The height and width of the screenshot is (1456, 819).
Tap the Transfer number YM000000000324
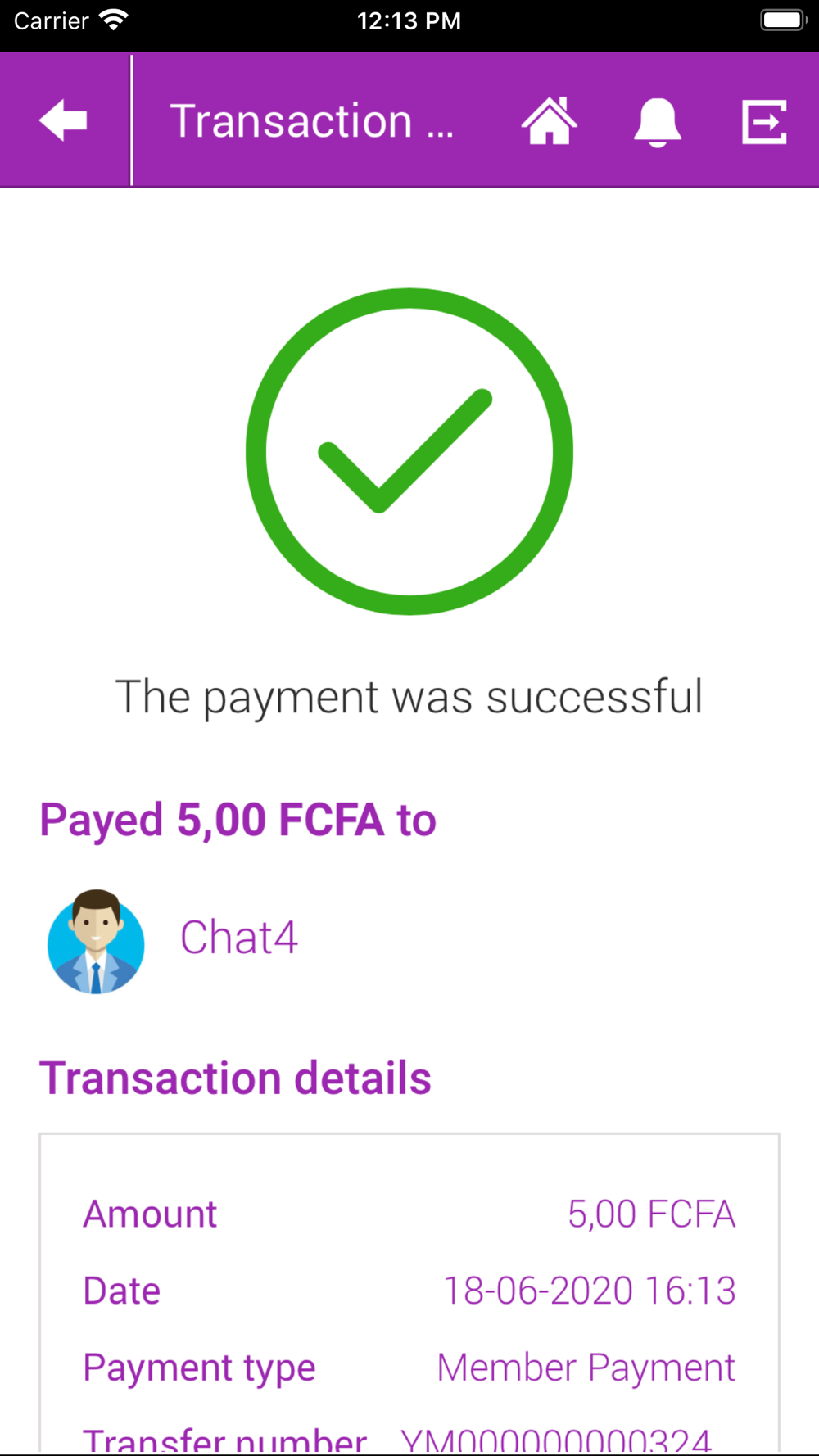(555, 1440)
